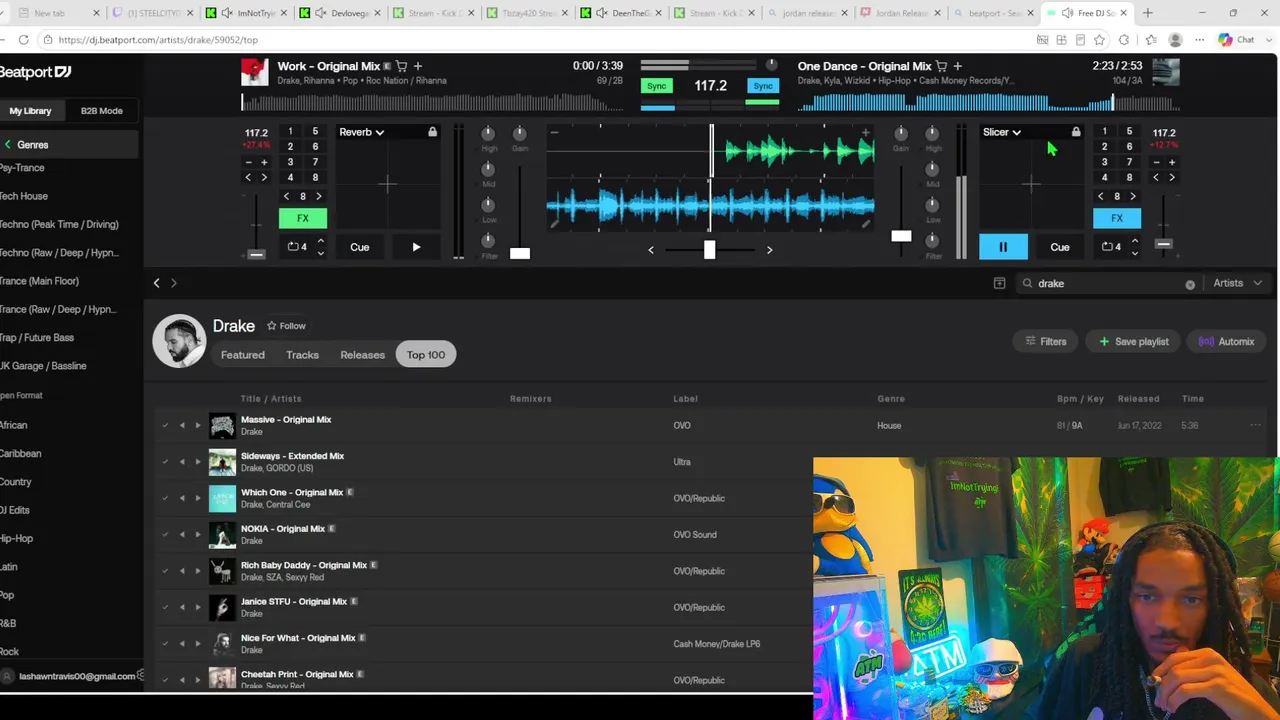1280x720 pixels.
Task: Zoom out the center waveform
Action: 554,132
